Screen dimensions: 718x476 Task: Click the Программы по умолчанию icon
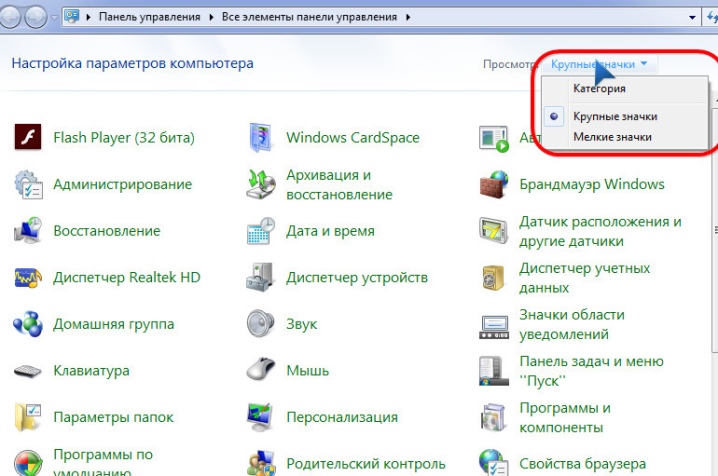[28, 463]
